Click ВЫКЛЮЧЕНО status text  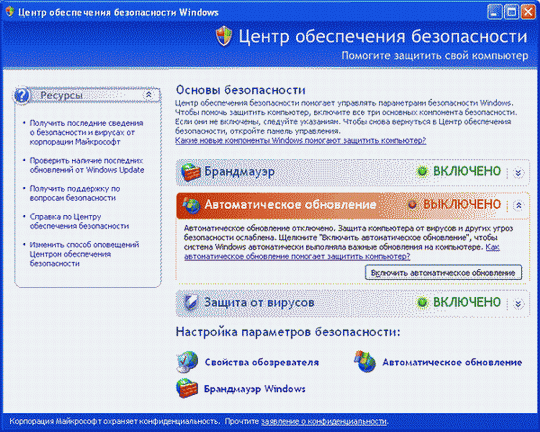[x=462, y=204]
